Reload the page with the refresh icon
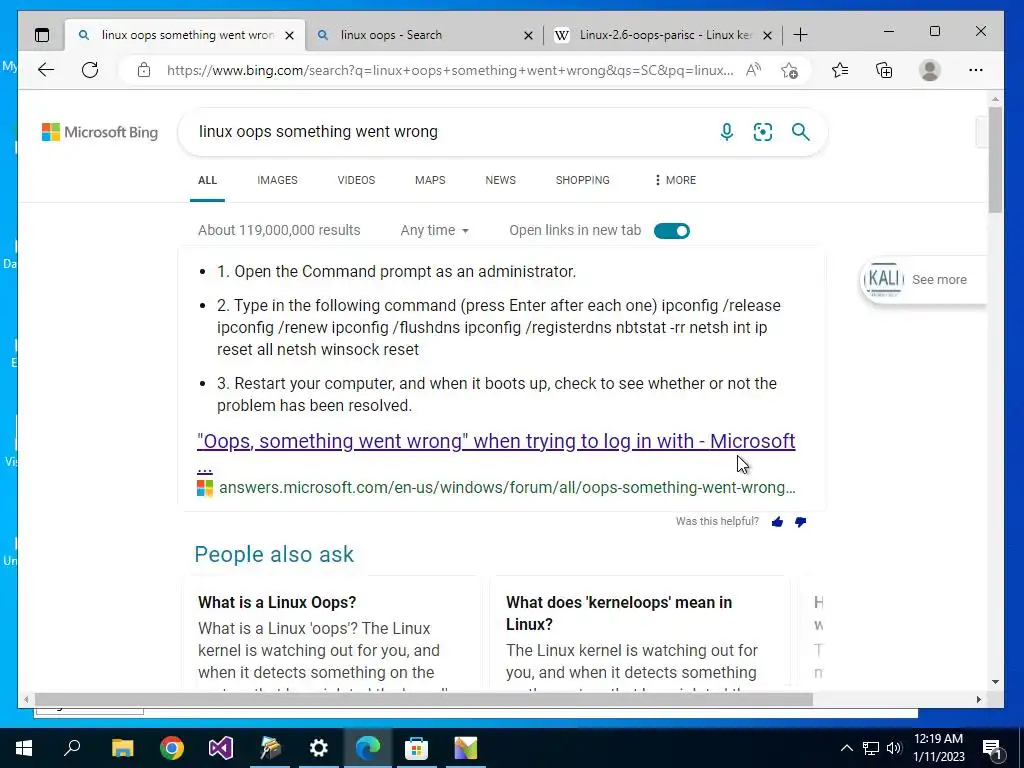The width and height of the screenshot is (1024, 768). click(x=90, y=70)
